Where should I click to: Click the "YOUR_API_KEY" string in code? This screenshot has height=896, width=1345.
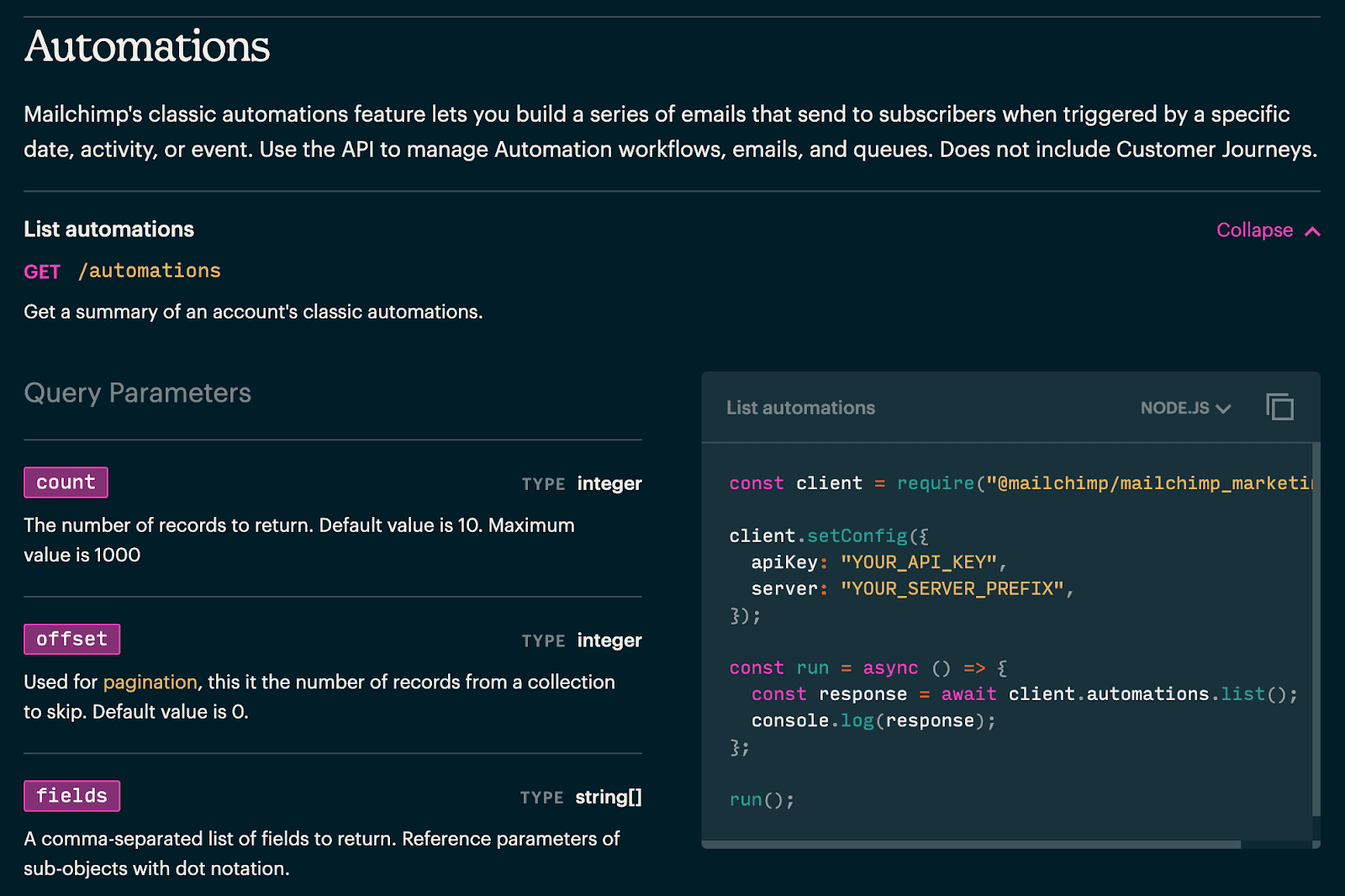click(x=919, y=561)
